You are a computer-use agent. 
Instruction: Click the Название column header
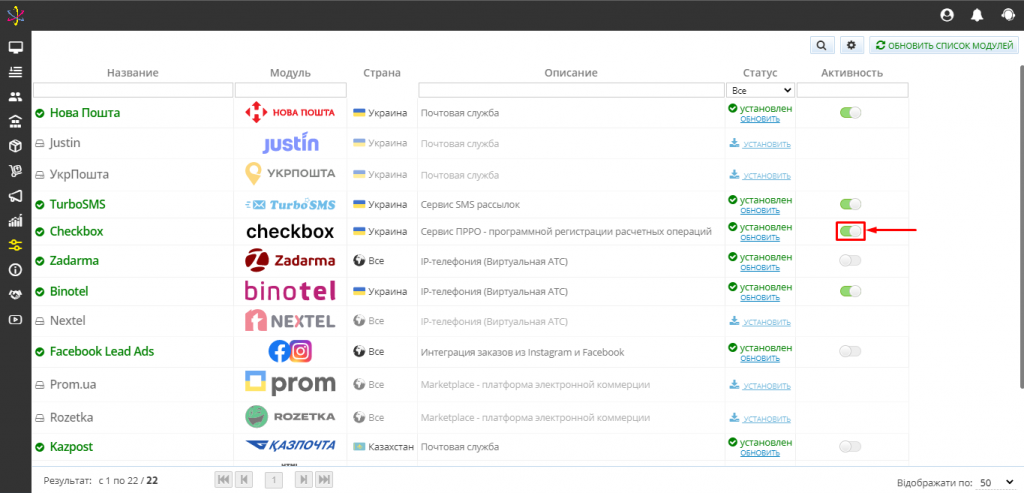(133, 72)
